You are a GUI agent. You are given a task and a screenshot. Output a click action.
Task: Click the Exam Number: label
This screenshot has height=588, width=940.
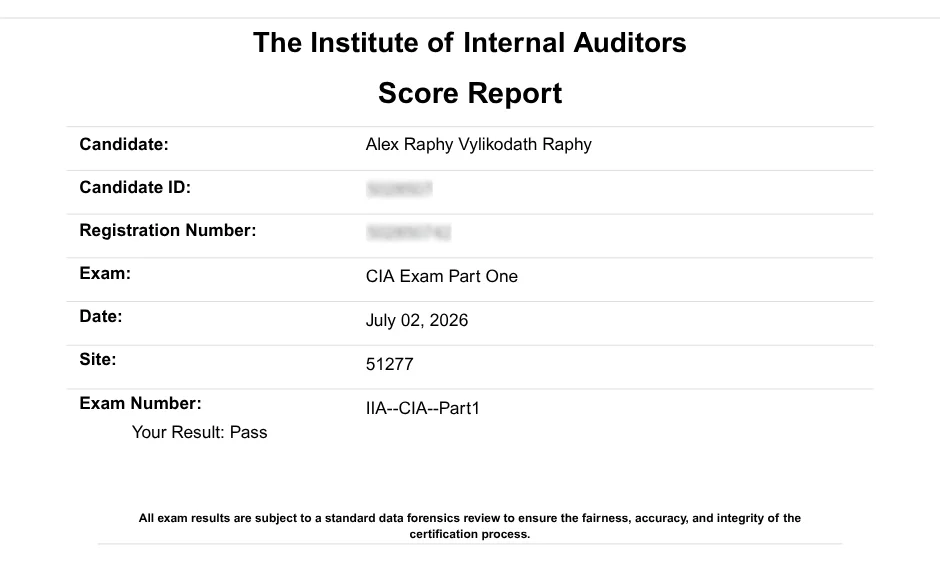(x=140, y=403)
